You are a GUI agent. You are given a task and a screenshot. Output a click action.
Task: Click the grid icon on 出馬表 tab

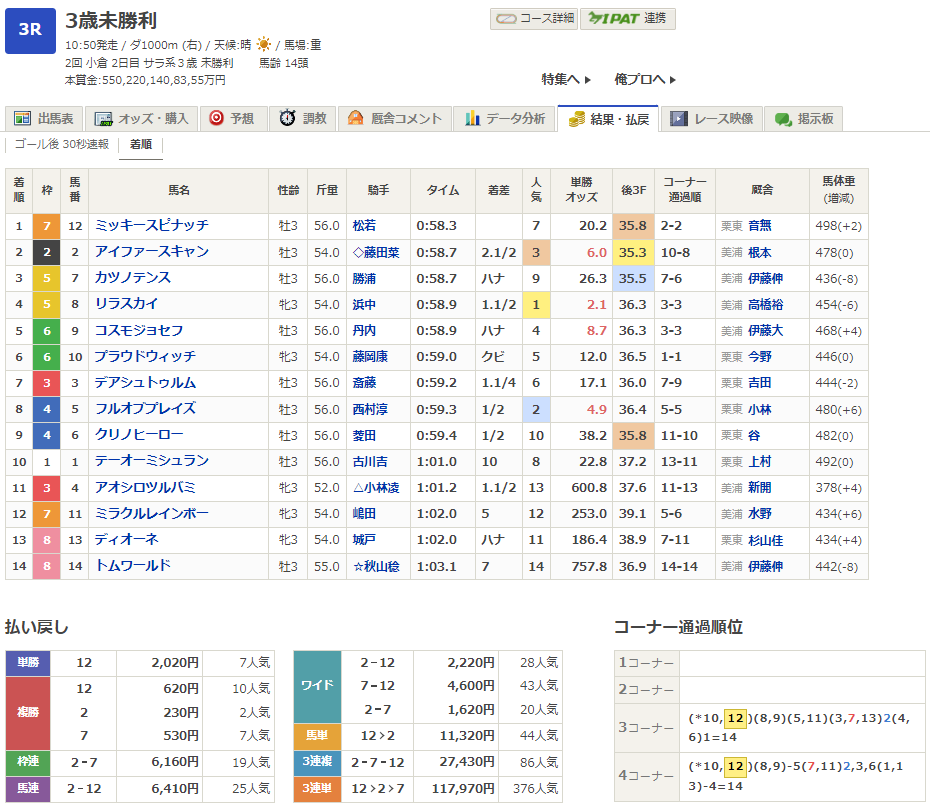click(x=23, y=119)
